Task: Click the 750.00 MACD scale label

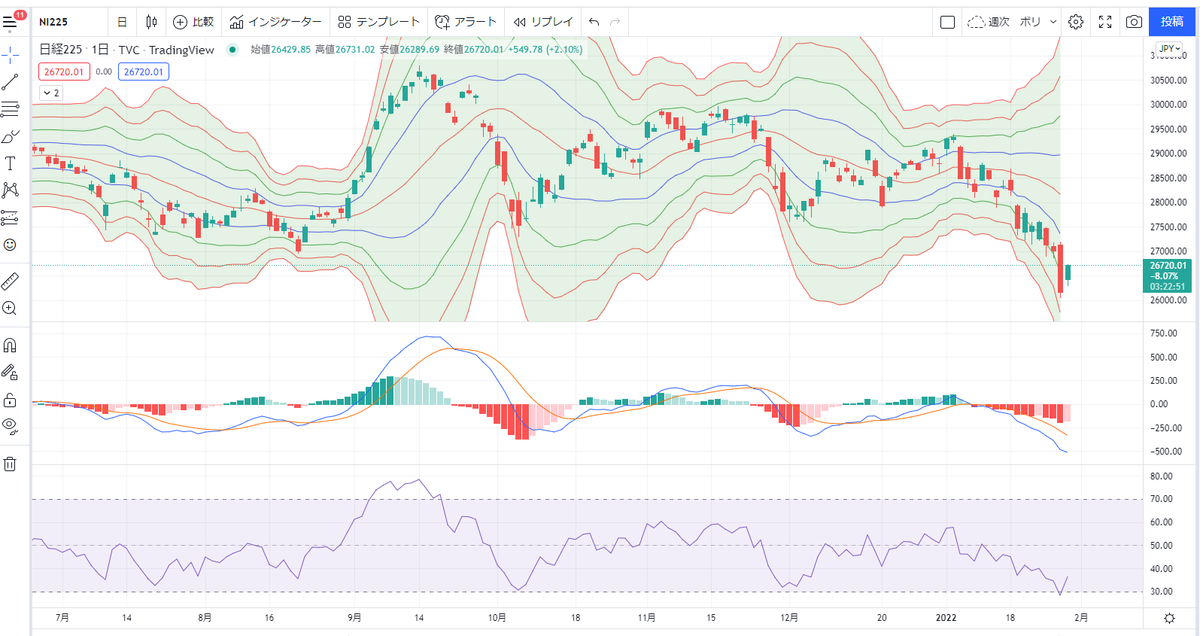Action: click(1164, 334)
